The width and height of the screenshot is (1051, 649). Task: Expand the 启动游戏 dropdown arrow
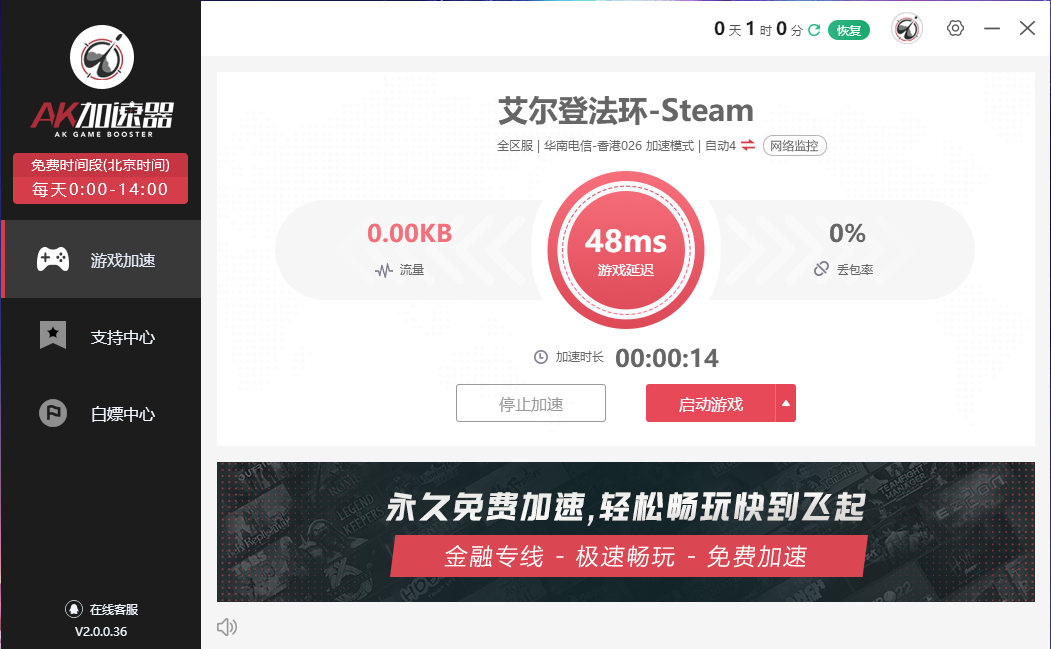tap(786, 403)
